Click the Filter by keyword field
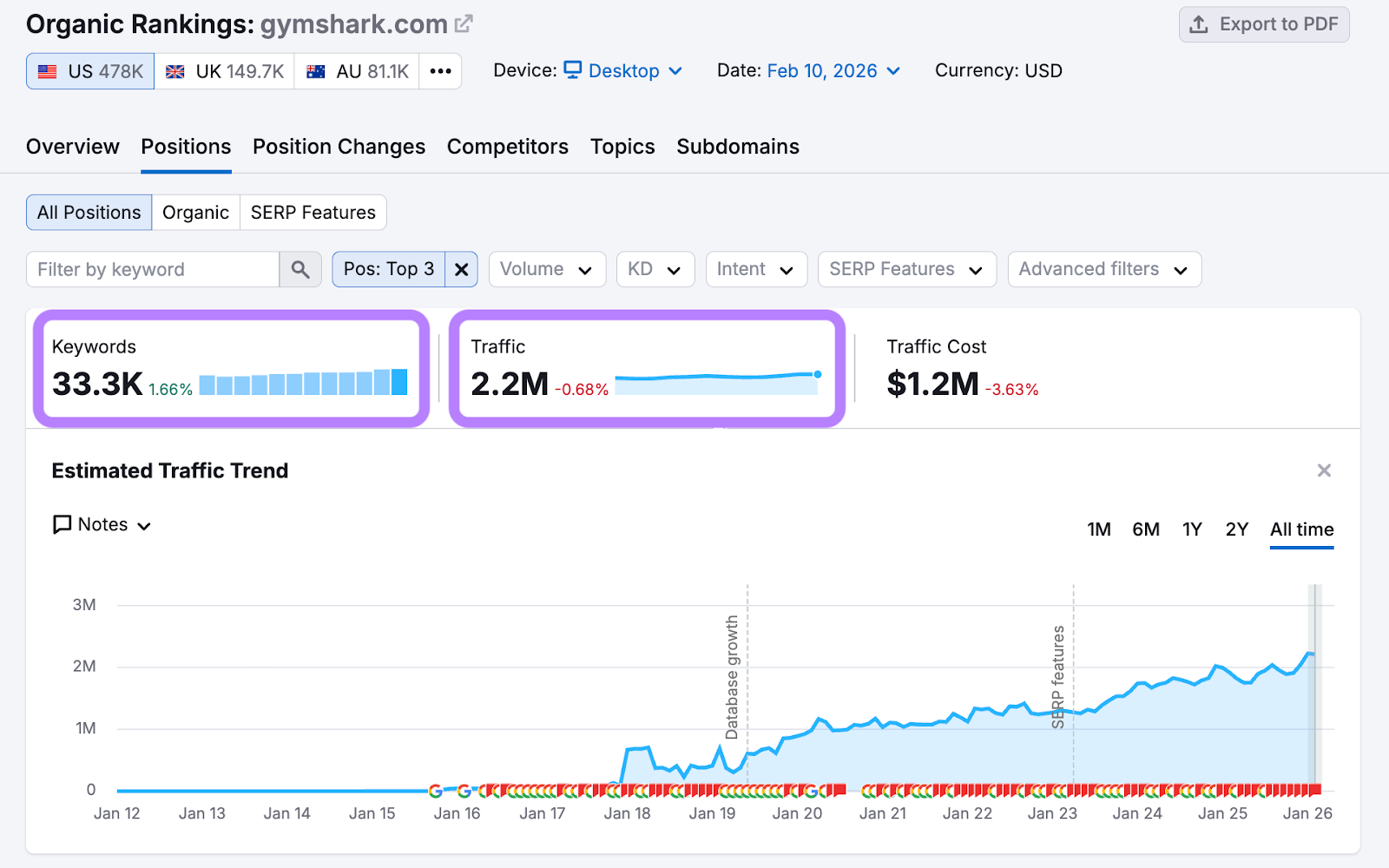The width and height of the screenshot is (1389, 868). pos(153,270)
